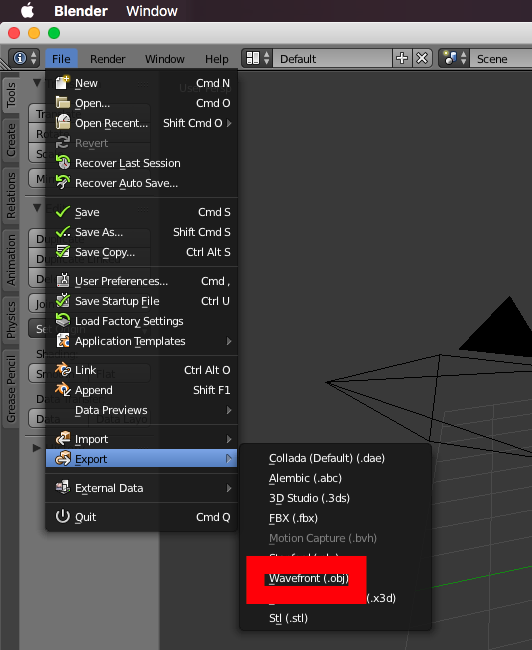Choose New from the File menu
Viewport: 532px width, 650px height.
(142, 83)
